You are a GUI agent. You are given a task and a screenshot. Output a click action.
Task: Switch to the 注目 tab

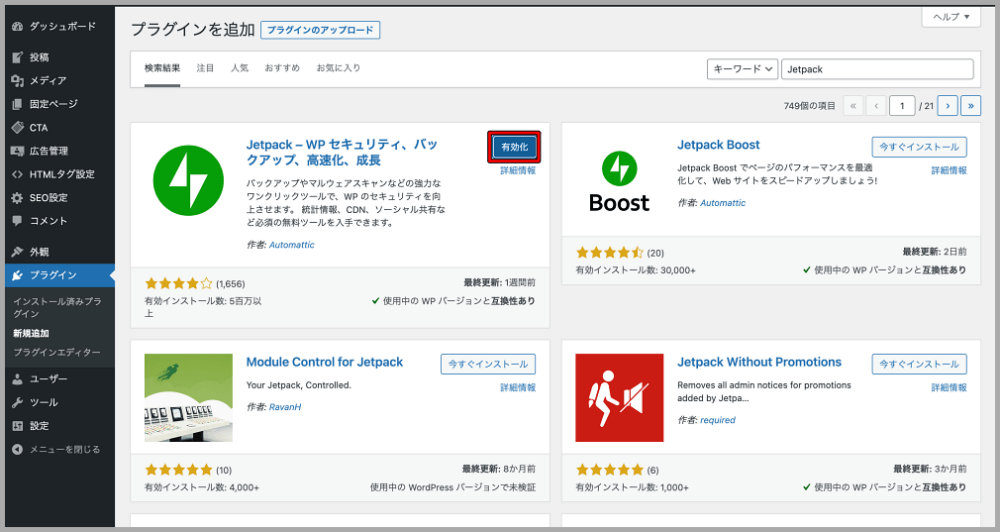205,68
